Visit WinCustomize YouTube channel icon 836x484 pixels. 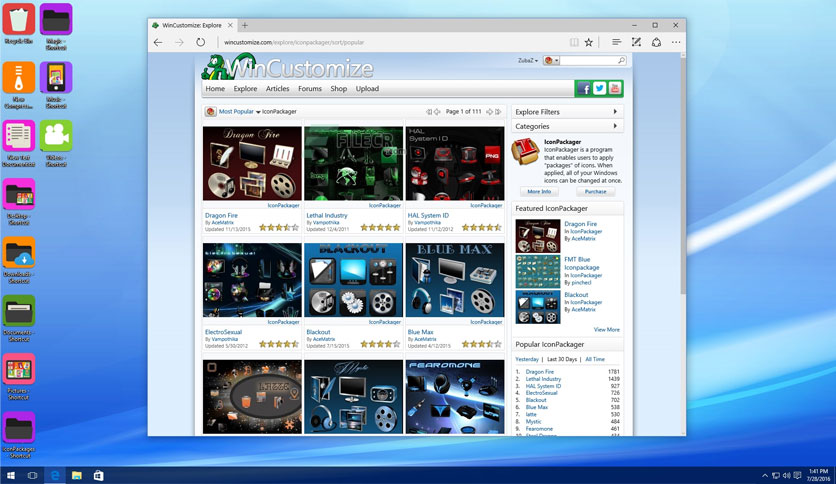pos(615,88)
